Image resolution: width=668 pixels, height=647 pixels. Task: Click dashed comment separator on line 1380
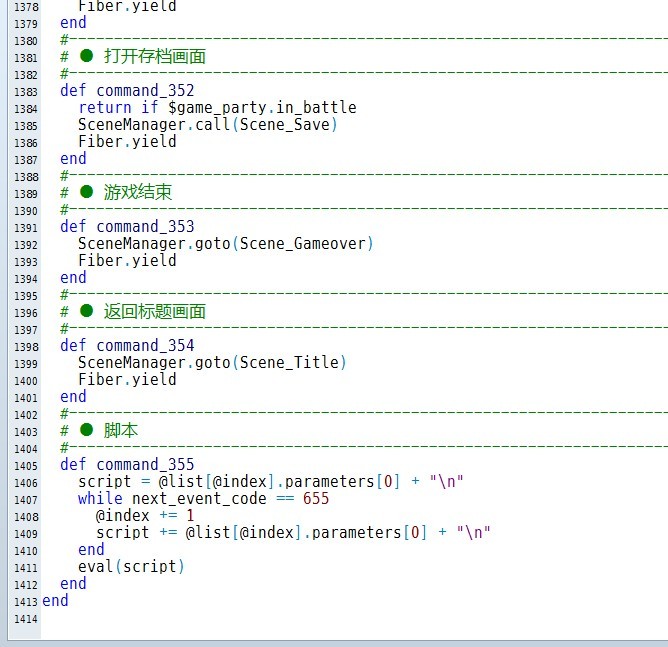point(364,40)
